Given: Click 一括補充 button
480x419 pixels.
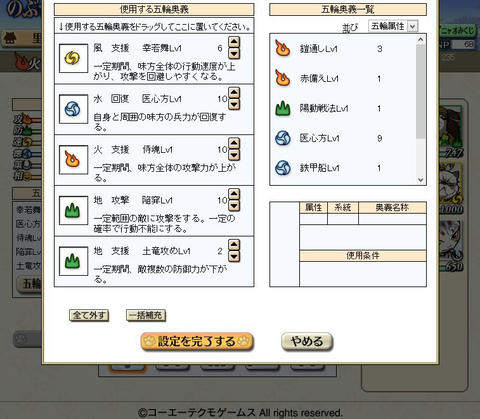Looking at the screenshot, I should pos(146,315).
